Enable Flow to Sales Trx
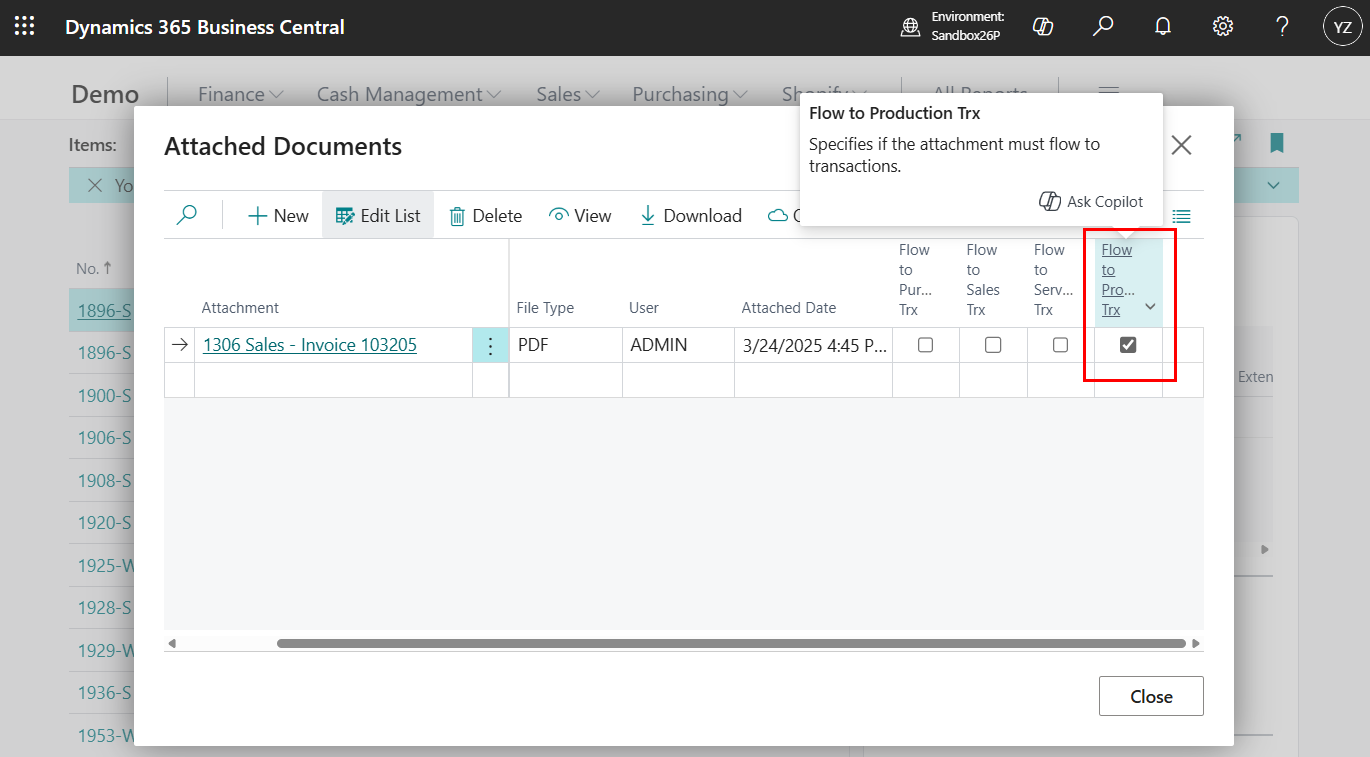The image size is (1370, 757). pos(992,344)
